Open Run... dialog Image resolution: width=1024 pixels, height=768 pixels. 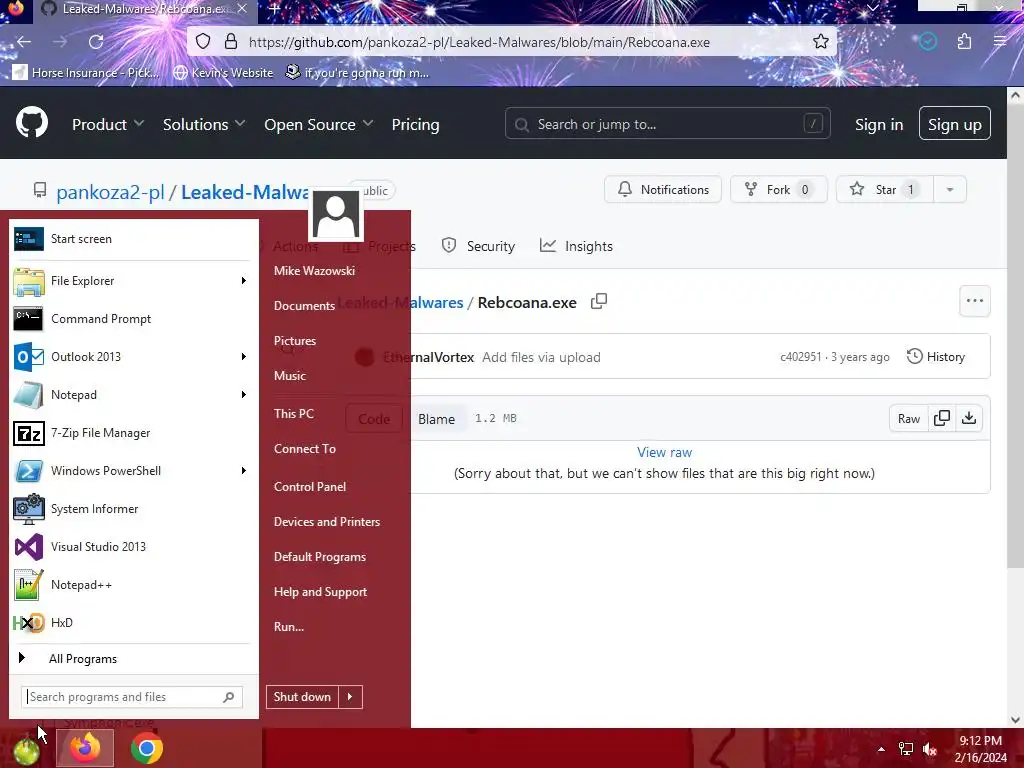coord(289,627)
